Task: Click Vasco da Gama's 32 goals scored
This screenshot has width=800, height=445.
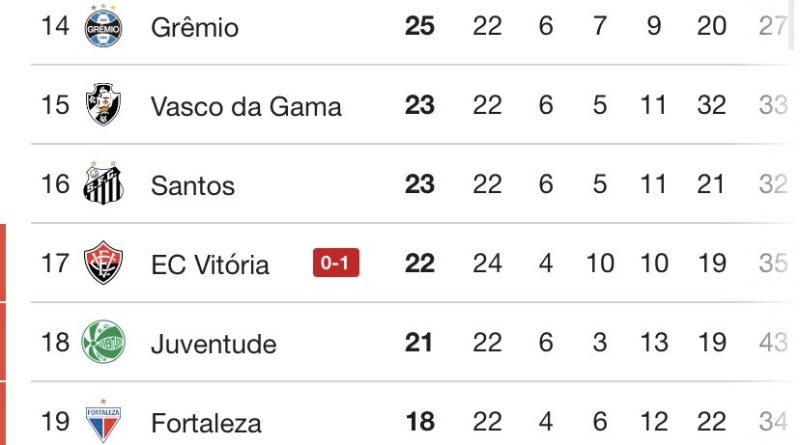Action: pos(711,105)
